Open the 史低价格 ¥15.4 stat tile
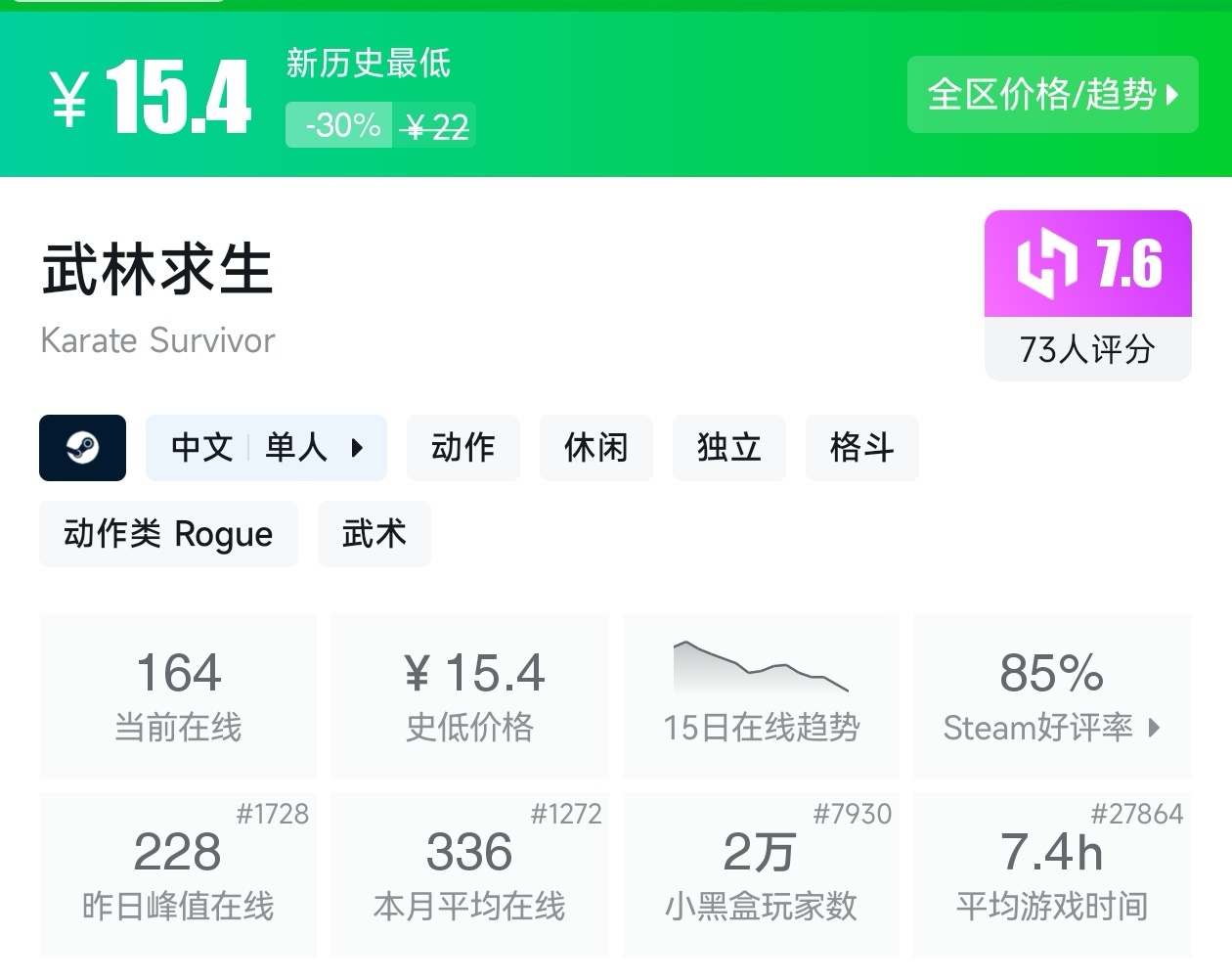This screenshot has width=1232, height=980. 469,695
